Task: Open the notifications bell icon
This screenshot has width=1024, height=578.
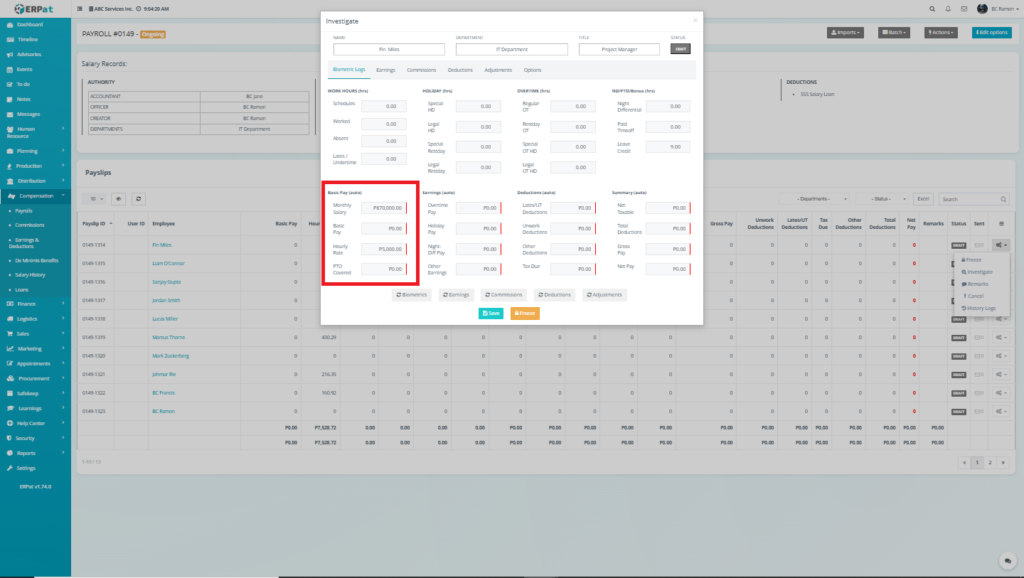Action: [948, 9]
